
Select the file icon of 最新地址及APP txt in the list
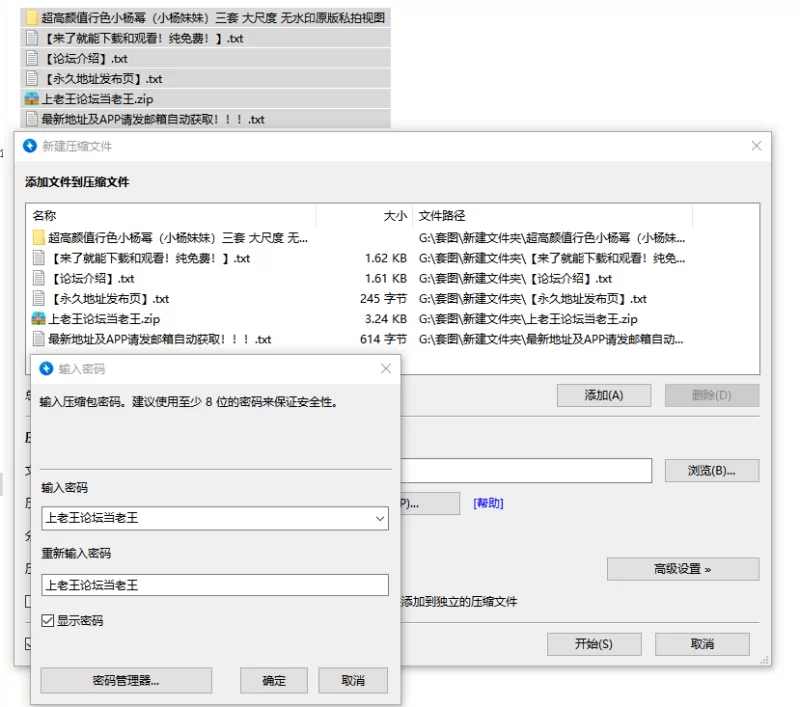pos(39,339)
